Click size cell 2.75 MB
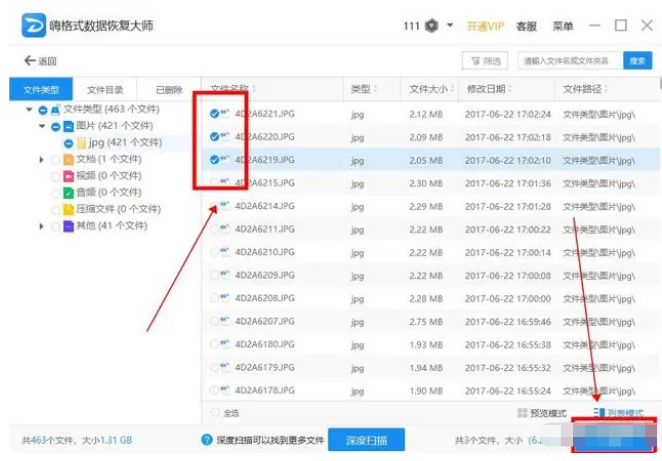This screenshot has width=662, height=461. tap(426, 321)
